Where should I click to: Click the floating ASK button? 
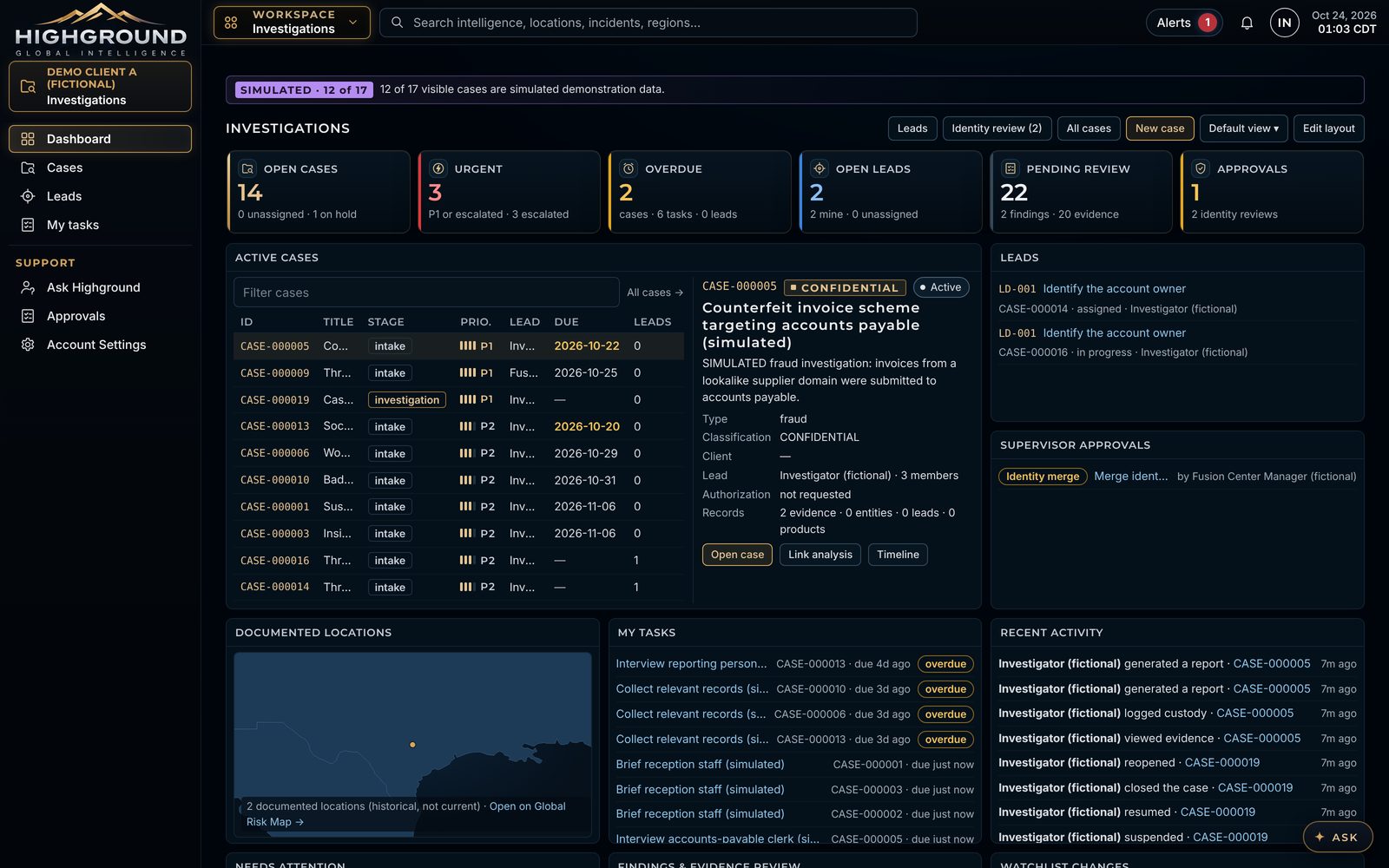(x=1337, y=837)
